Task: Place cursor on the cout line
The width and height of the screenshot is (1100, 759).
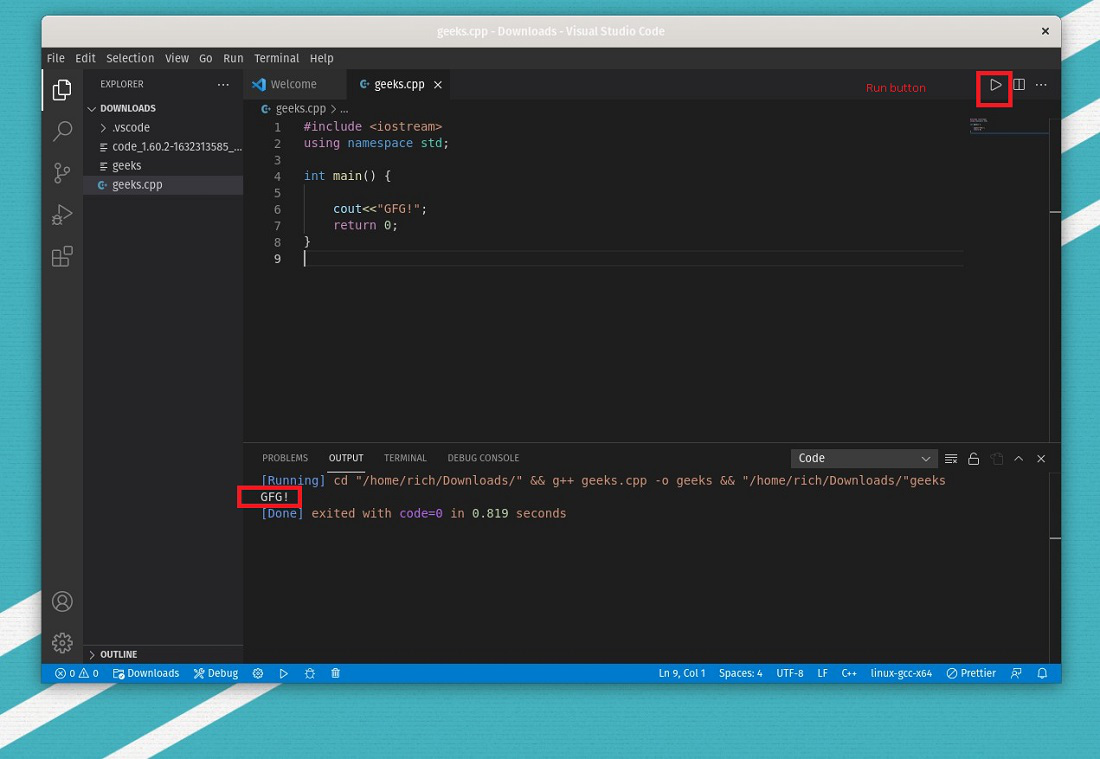Action: click(x=380, y=209)
